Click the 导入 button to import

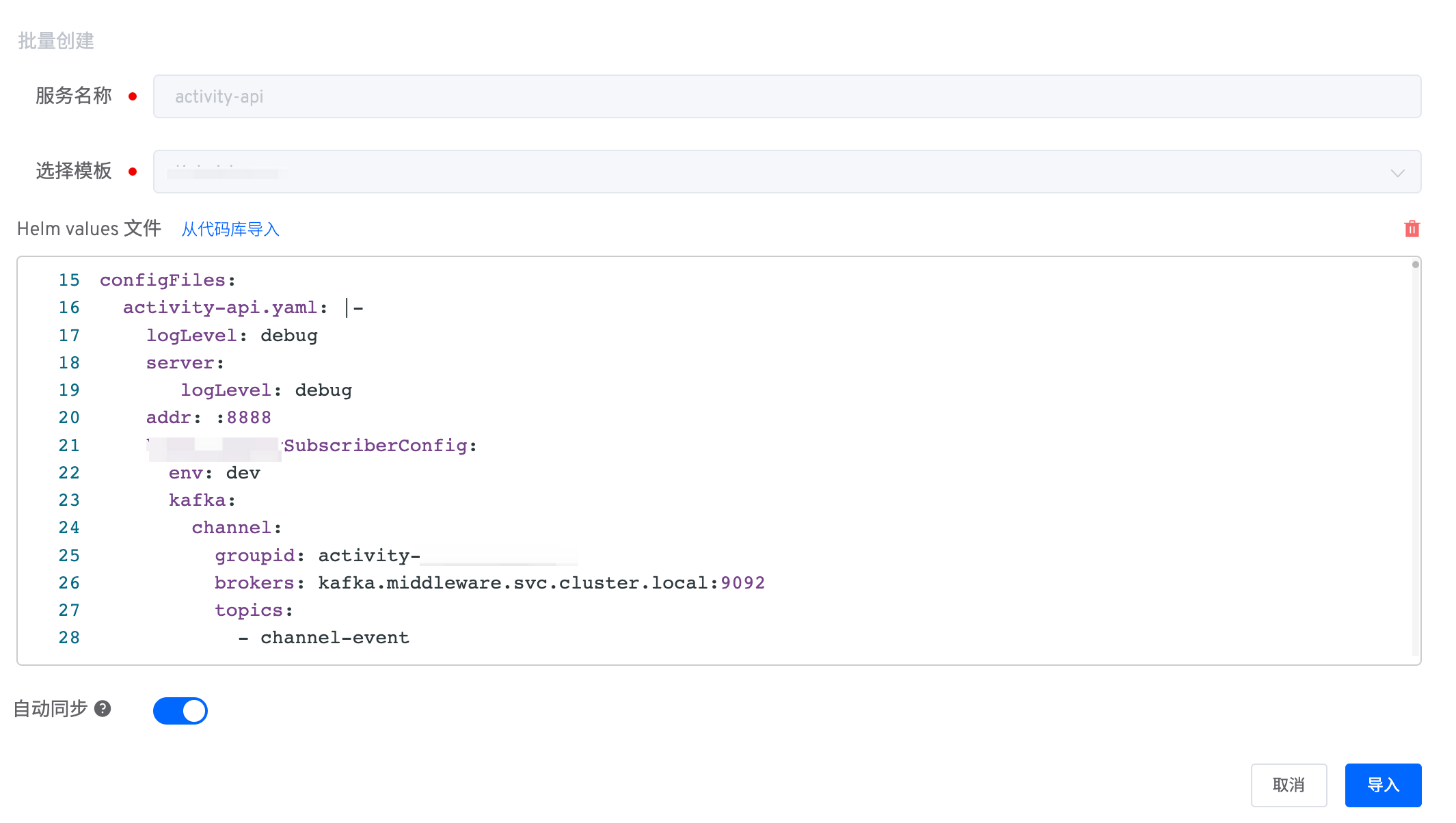coord(1382,785)
